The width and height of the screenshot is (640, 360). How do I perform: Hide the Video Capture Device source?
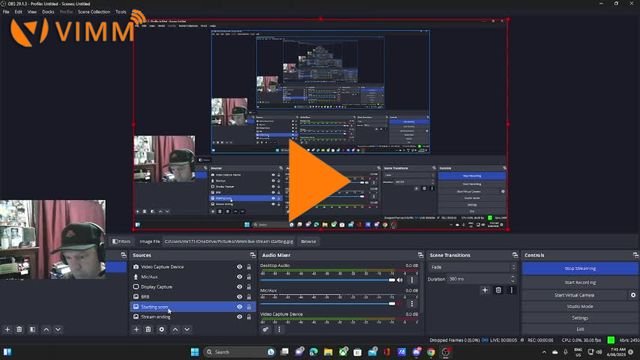[x=240, y=267]
